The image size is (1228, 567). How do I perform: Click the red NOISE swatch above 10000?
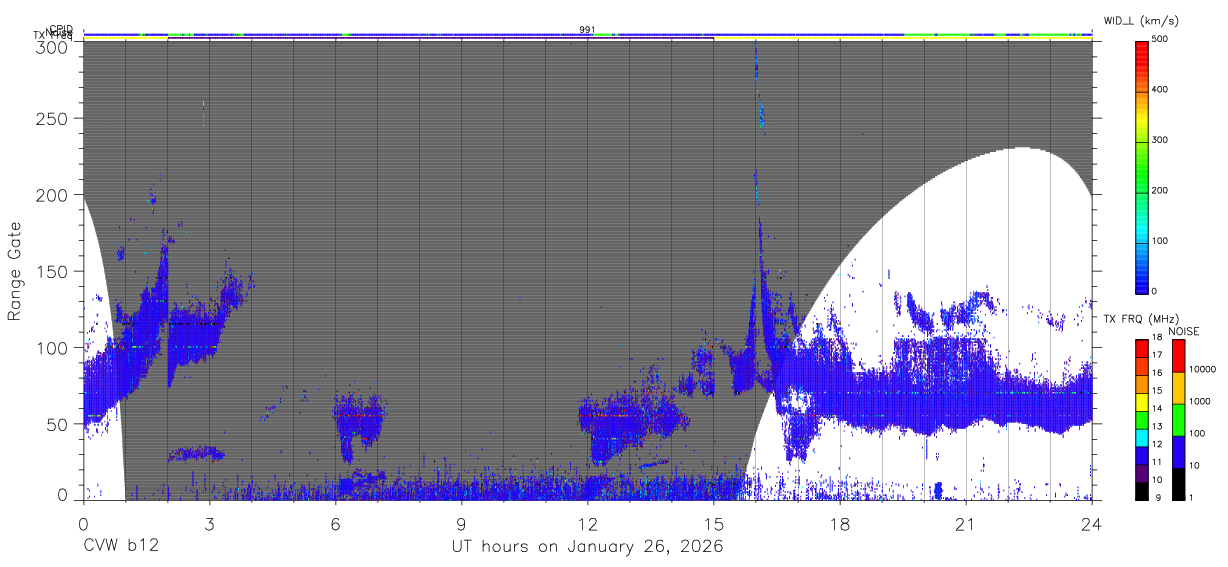click(1178, 356)
